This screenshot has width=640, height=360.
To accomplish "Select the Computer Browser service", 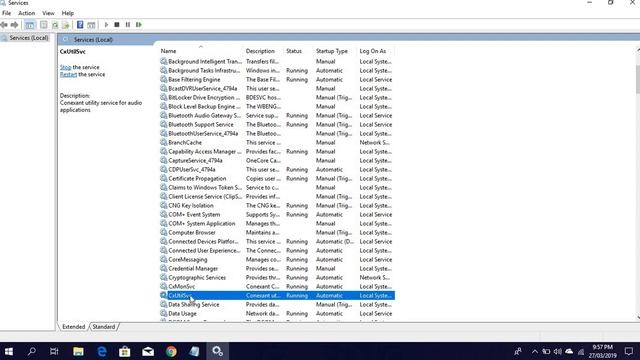I will (276, 232).
